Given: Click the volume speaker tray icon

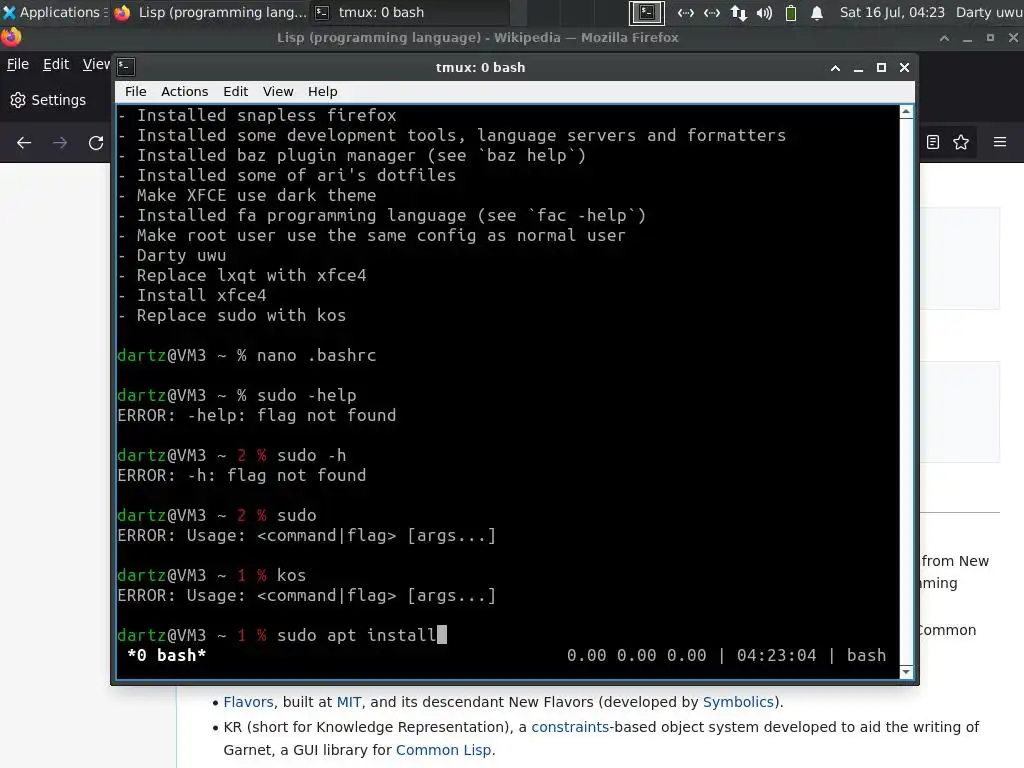Looking at the screenshot, I should 764,12.
